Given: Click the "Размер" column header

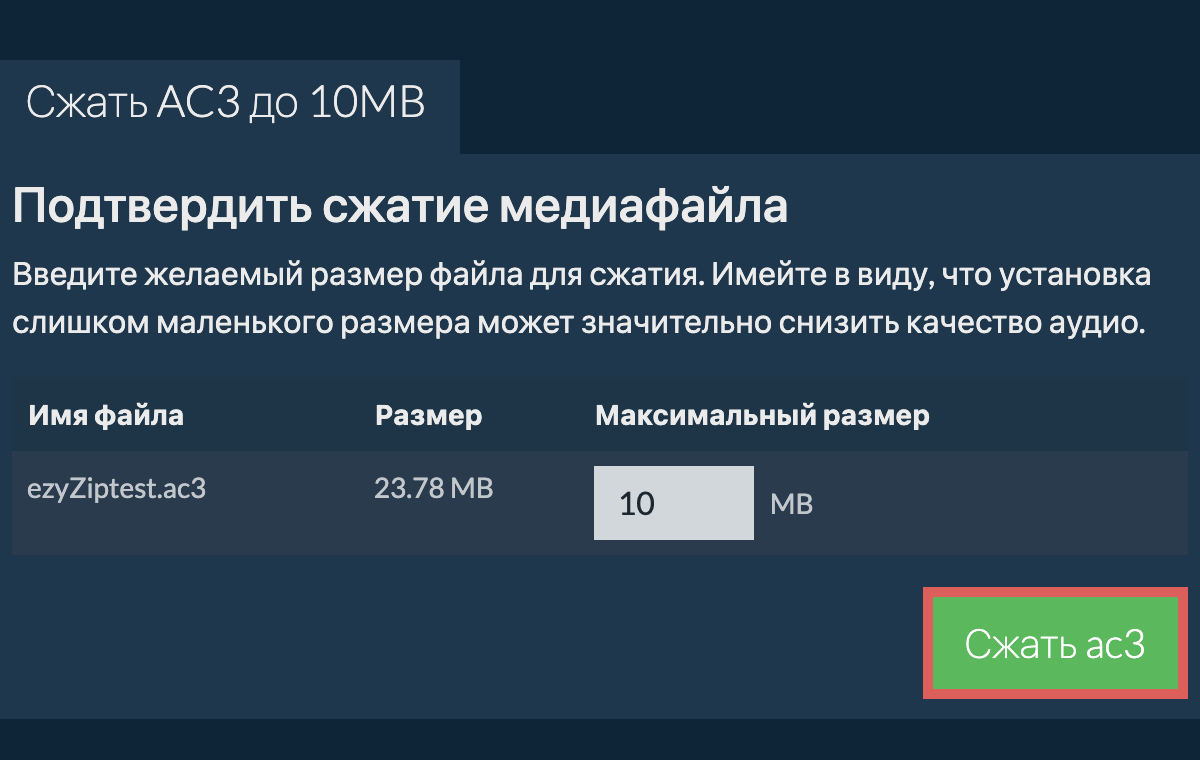Looking at the screenshot, I should [x=428, y=415].
